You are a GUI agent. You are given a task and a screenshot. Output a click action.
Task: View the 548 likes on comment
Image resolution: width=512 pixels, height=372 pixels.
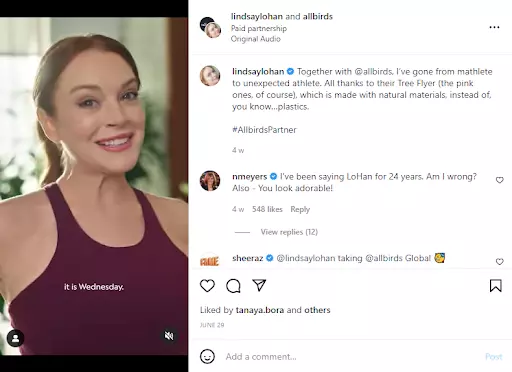[x=267, y=209]
